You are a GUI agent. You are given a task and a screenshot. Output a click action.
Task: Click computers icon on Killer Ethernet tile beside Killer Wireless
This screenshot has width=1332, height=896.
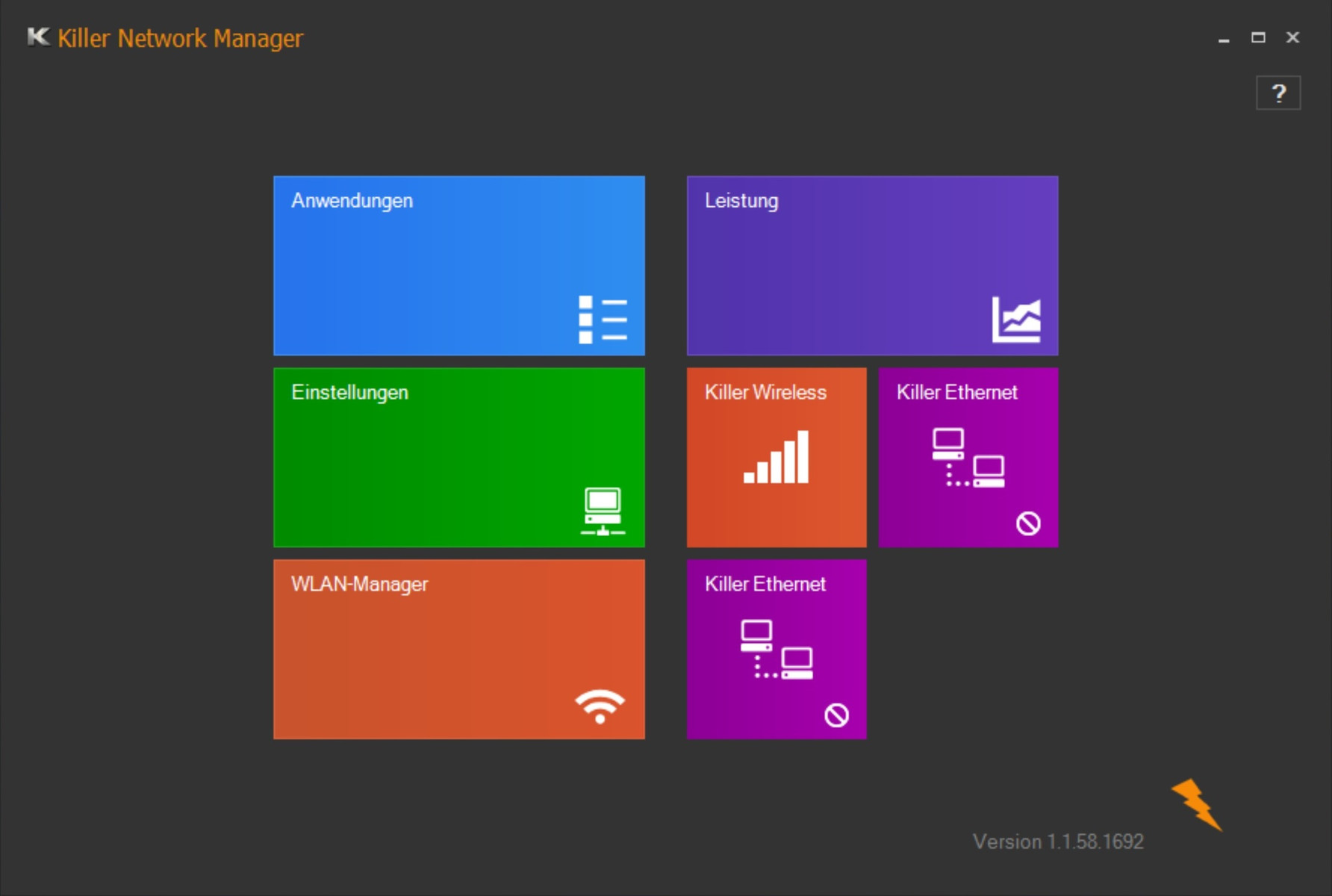coord(968,458)
